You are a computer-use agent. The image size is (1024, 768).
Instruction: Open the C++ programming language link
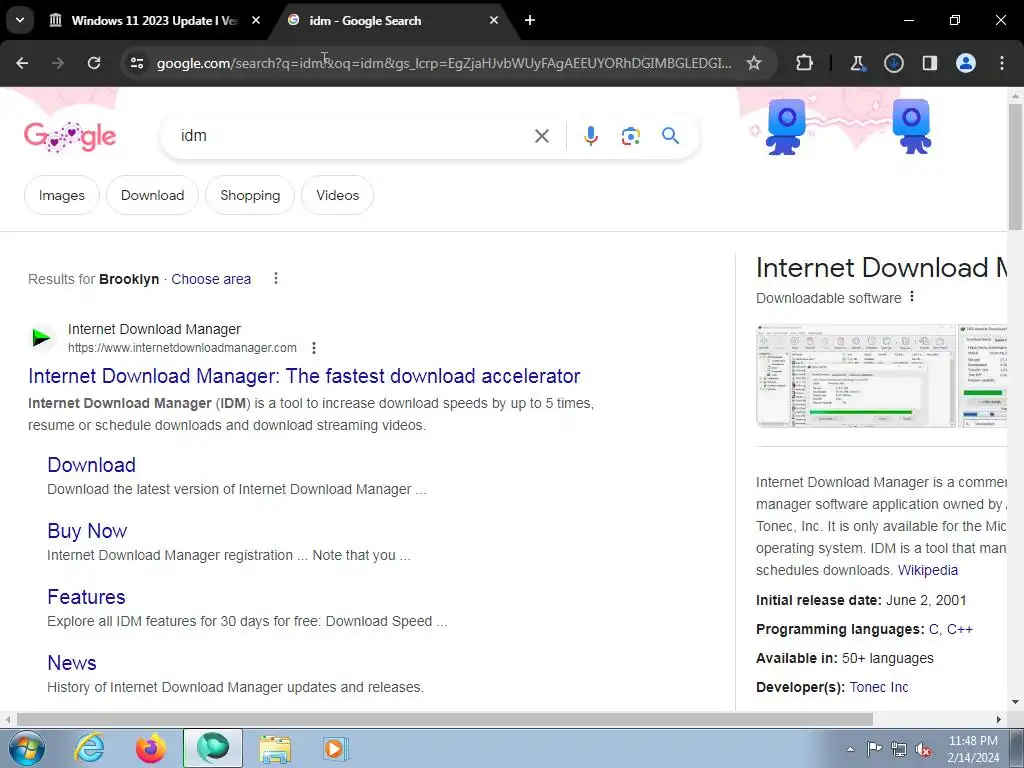click(960, 630)
